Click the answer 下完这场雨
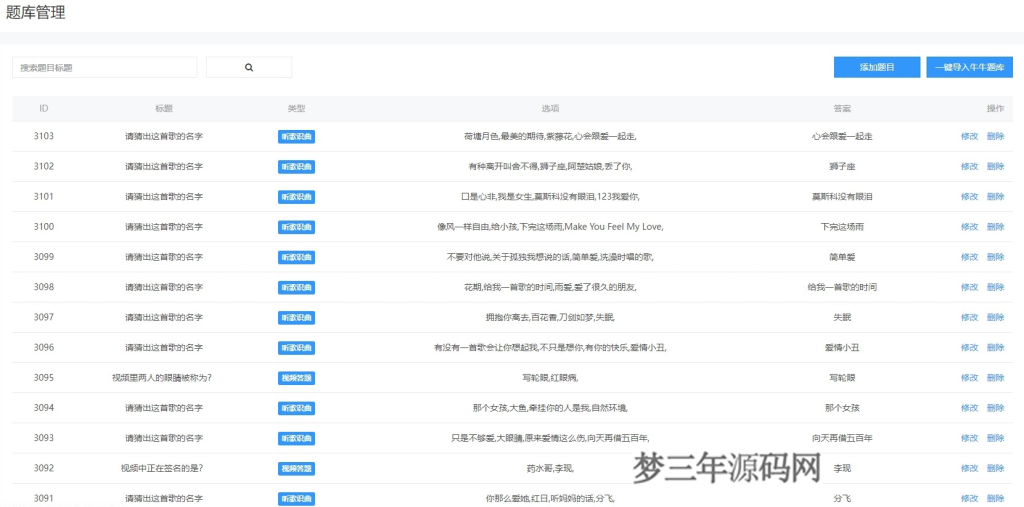Image resolution: width=1024 pixels, height=507 pixels. tap(842, 227)
